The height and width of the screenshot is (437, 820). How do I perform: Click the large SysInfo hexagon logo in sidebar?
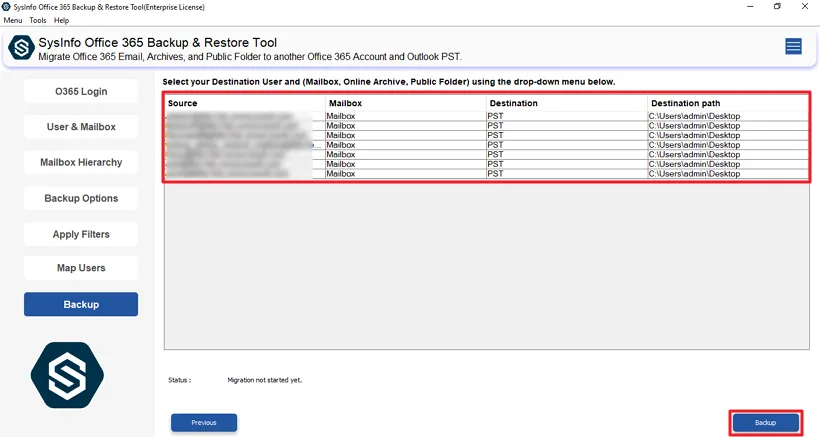click(x=67, y=375)
